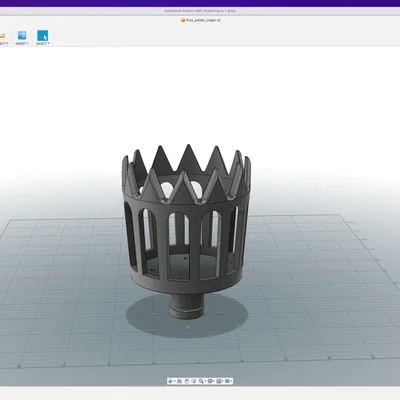Activate the Select tool icon

click(x=42, y=35)
